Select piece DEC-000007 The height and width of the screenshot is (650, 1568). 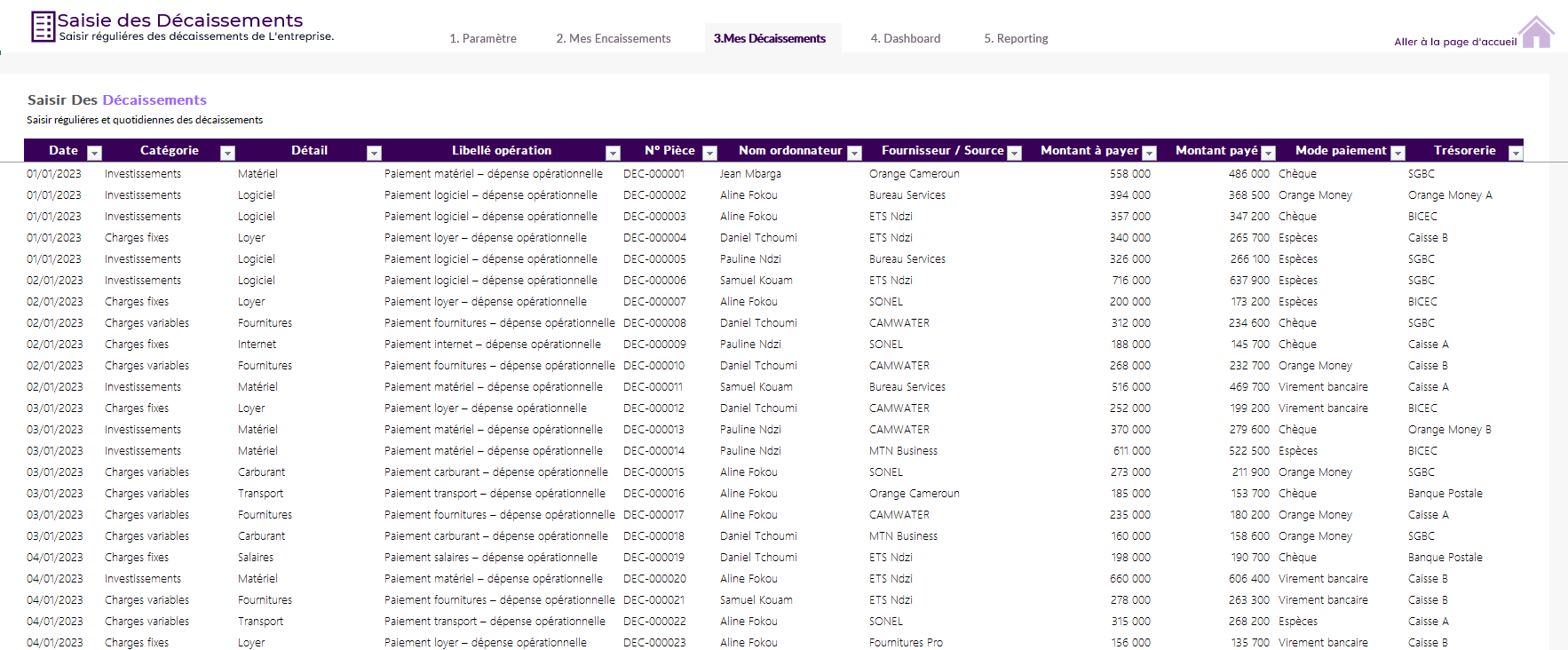click(654, 302)
